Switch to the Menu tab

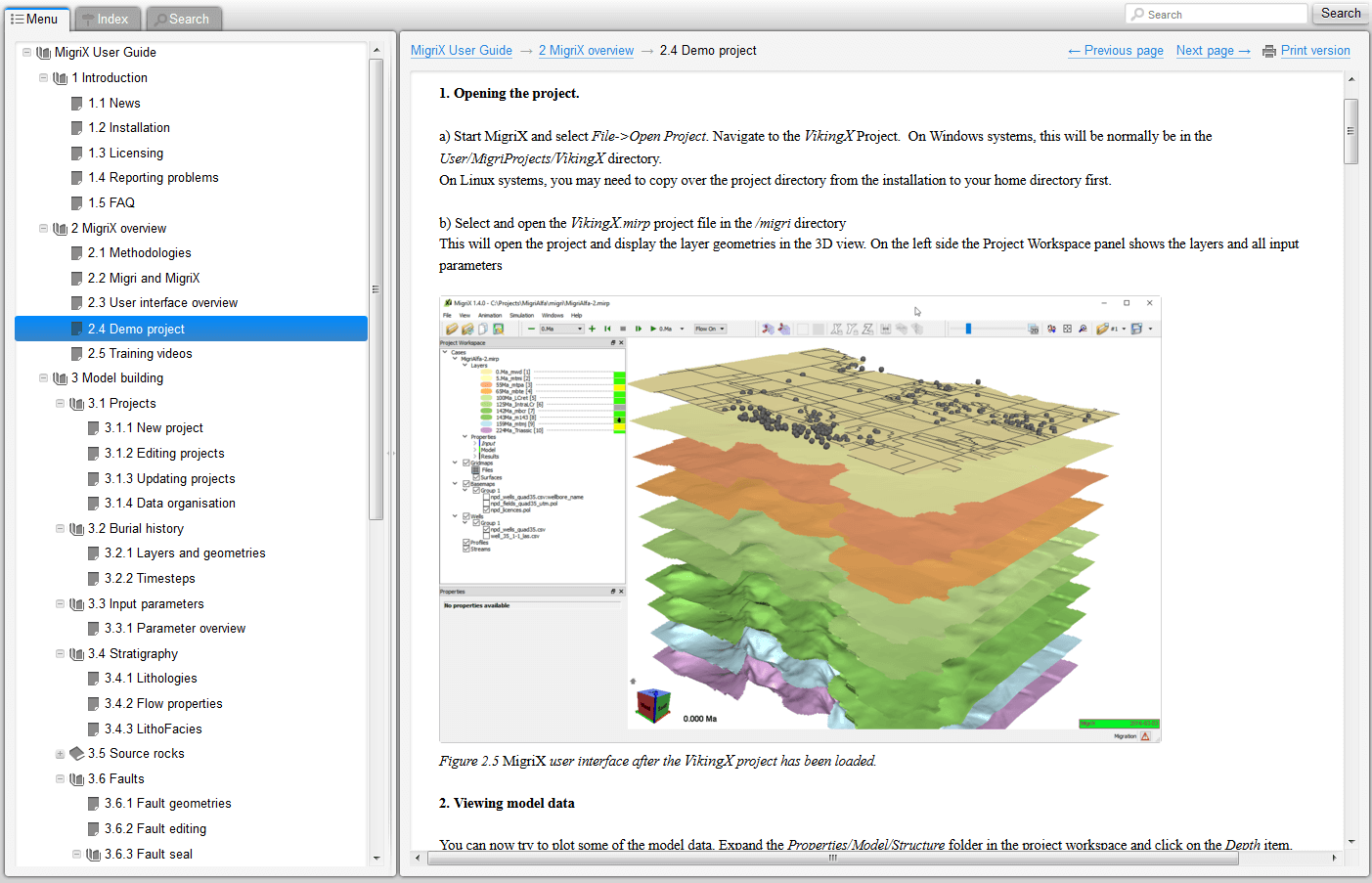coord(35,19)
